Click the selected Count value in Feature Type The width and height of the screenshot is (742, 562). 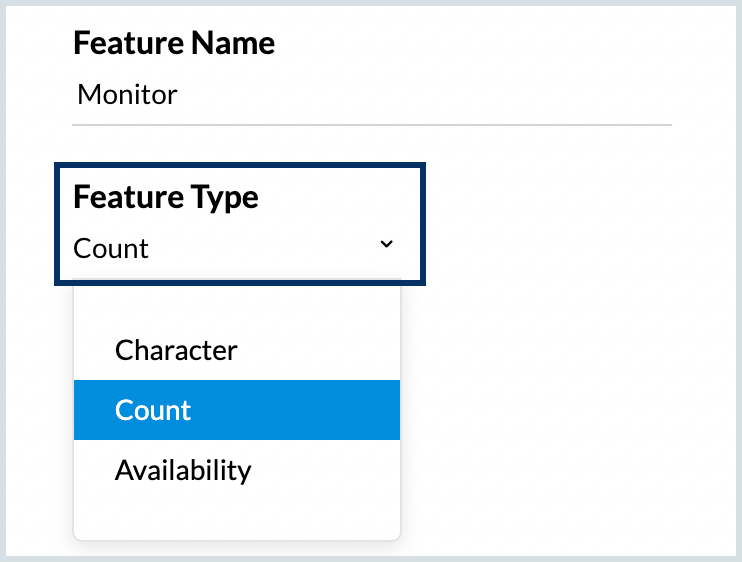tap(111, 249)
